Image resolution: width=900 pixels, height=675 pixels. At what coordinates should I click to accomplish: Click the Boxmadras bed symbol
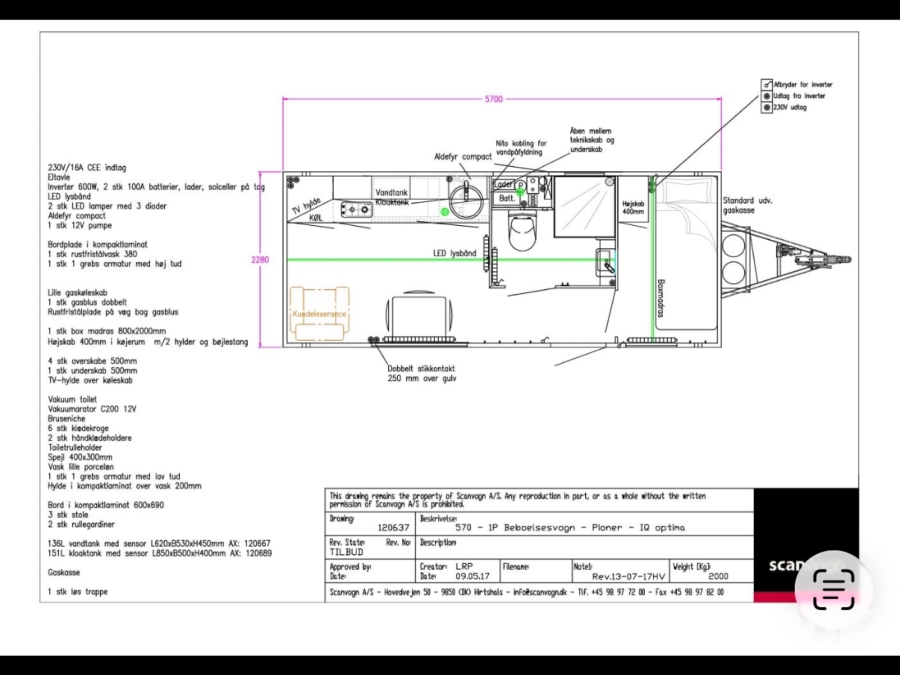tap(686, 260)
